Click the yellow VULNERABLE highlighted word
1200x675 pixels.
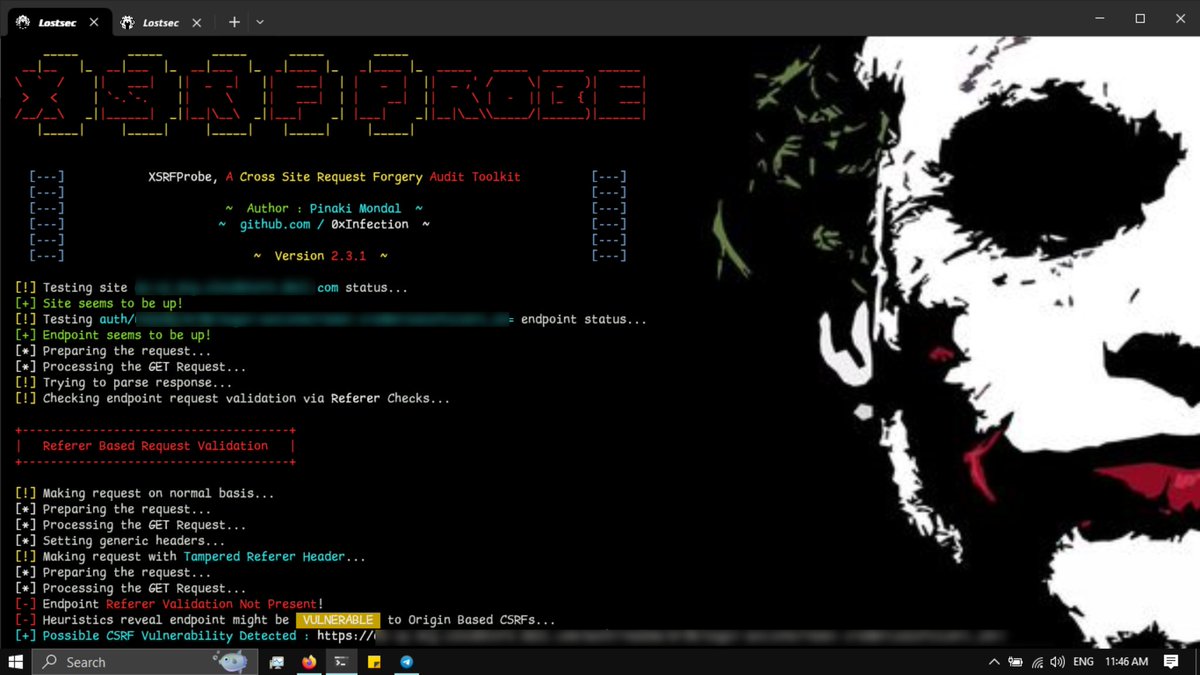338,620
